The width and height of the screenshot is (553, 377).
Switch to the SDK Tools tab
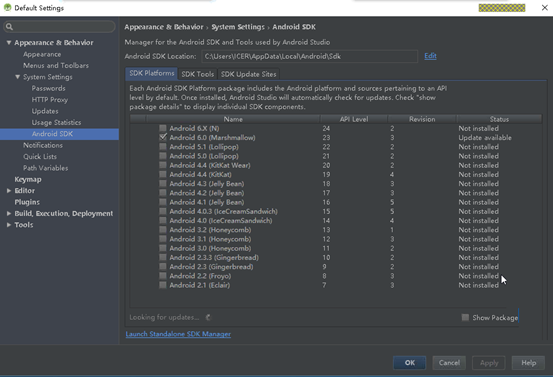(x=198, y=74)
